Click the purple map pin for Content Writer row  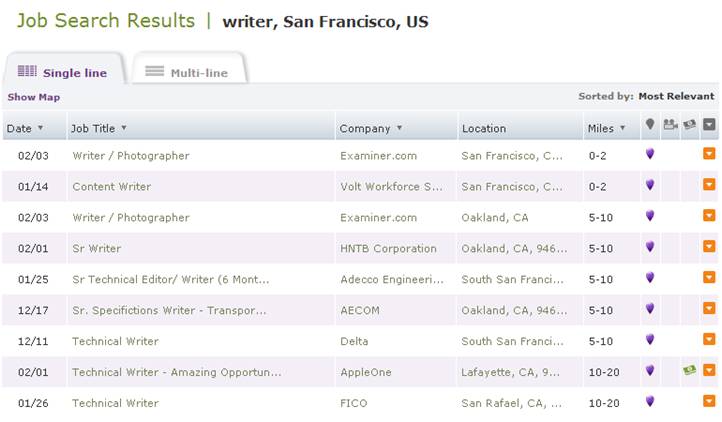pyautogui.click(x=650, y=185)
